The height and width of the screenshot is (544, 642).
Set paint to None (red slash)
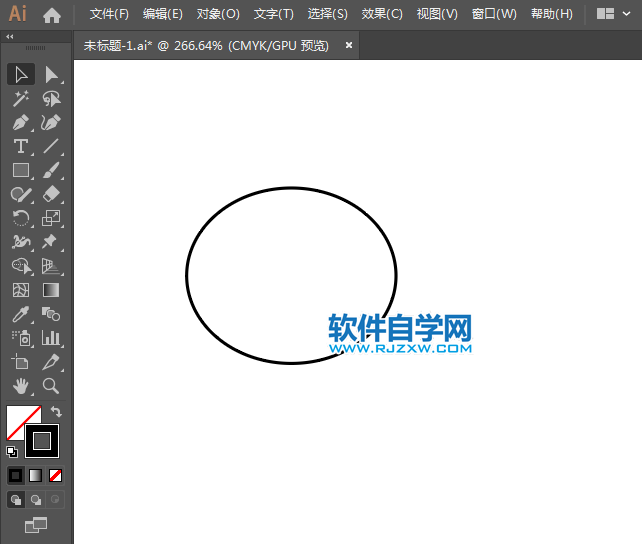coord(56,475)
